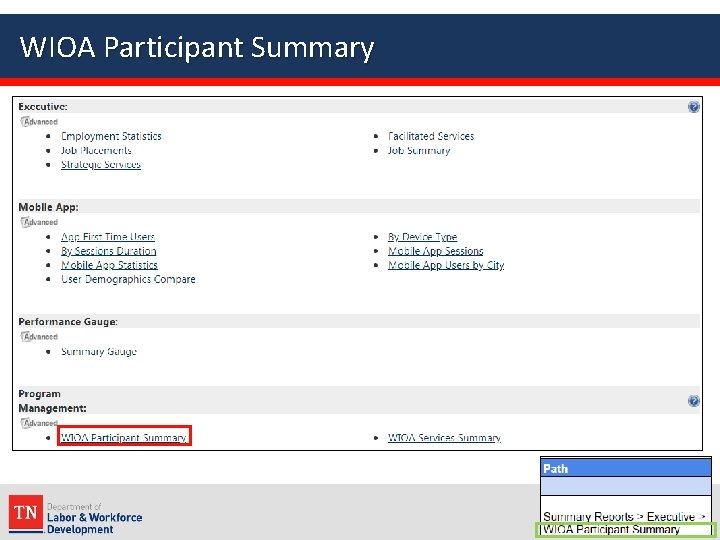Open the Job Placements report
This screenshot has height=540, width=720.
pos(96,151)
